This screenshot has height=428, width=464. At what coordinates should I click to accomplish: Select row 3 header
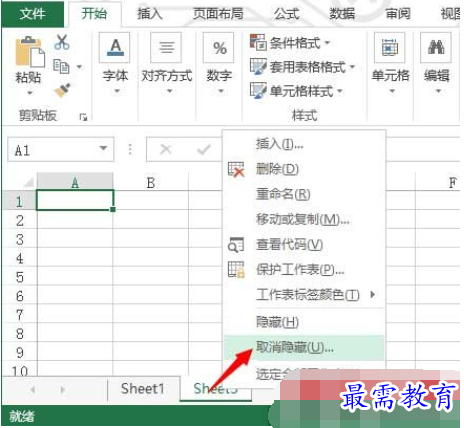click(x=19, y=239)
